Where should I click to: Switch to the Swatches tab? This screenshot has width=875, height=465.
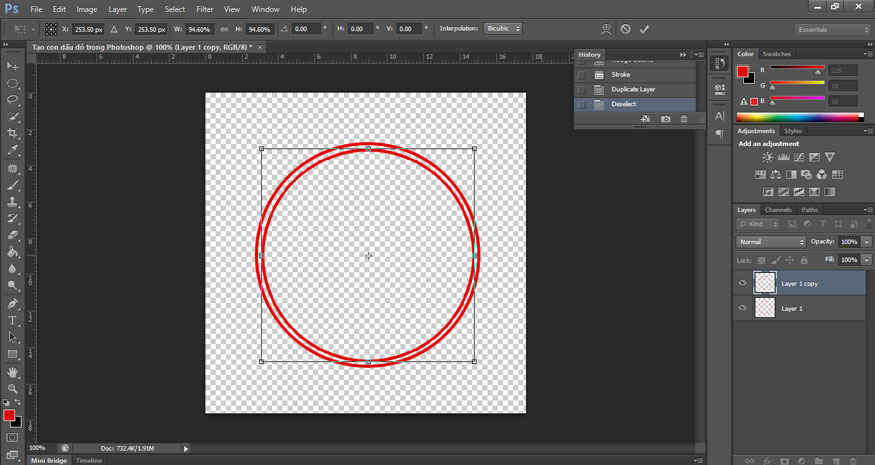pyautogui.click(x=777, y=54)
